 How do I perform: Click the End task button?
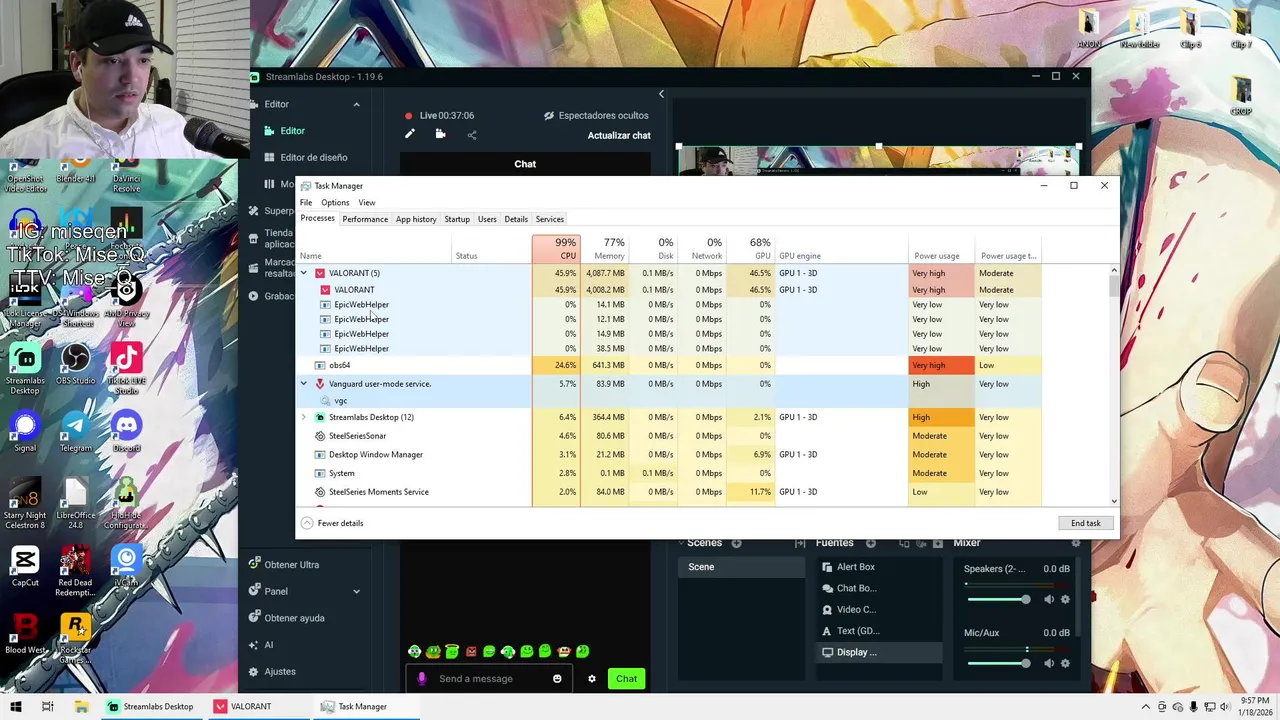(1085, 523)
